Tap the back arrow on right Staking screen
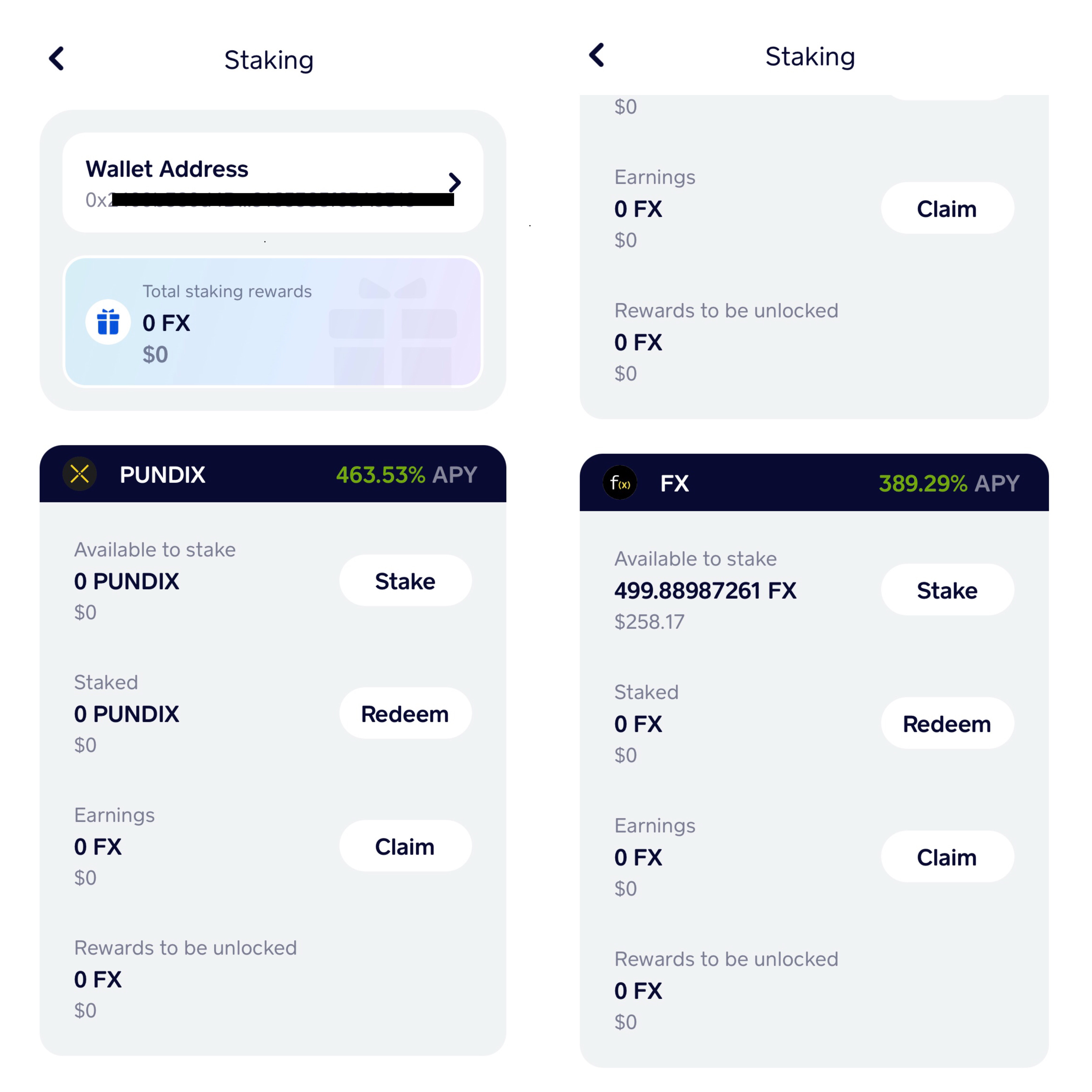The width and height of the screenshot is (1092, 1092). 597,55
